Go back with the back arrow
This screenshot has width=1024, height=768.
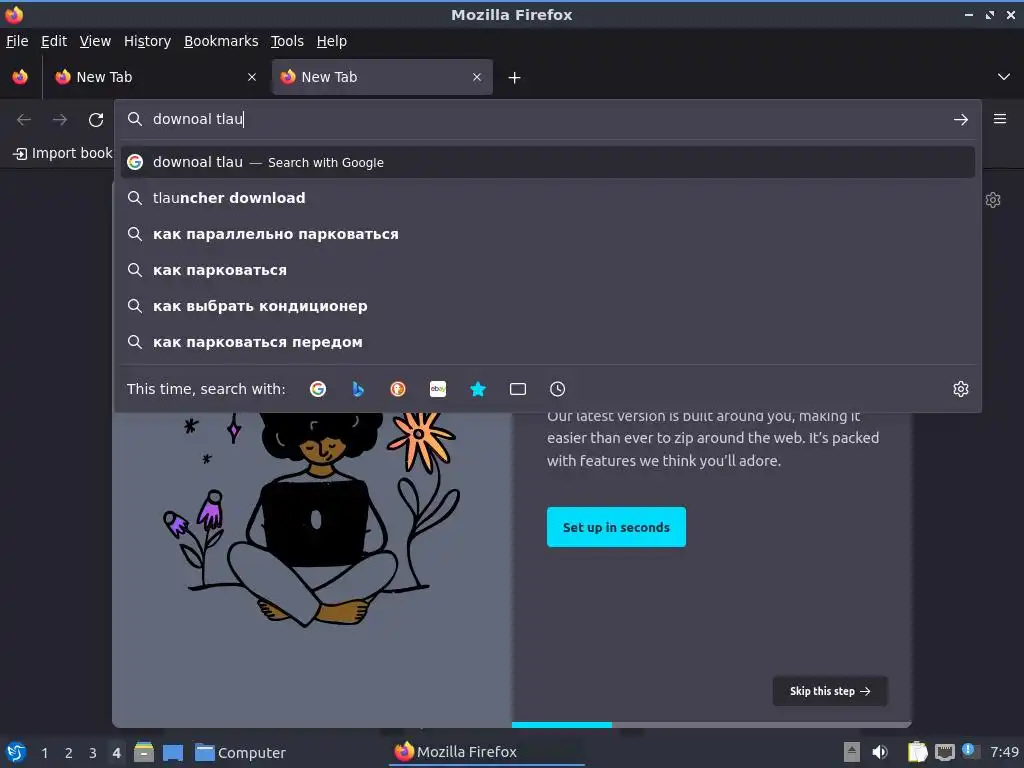24,120
